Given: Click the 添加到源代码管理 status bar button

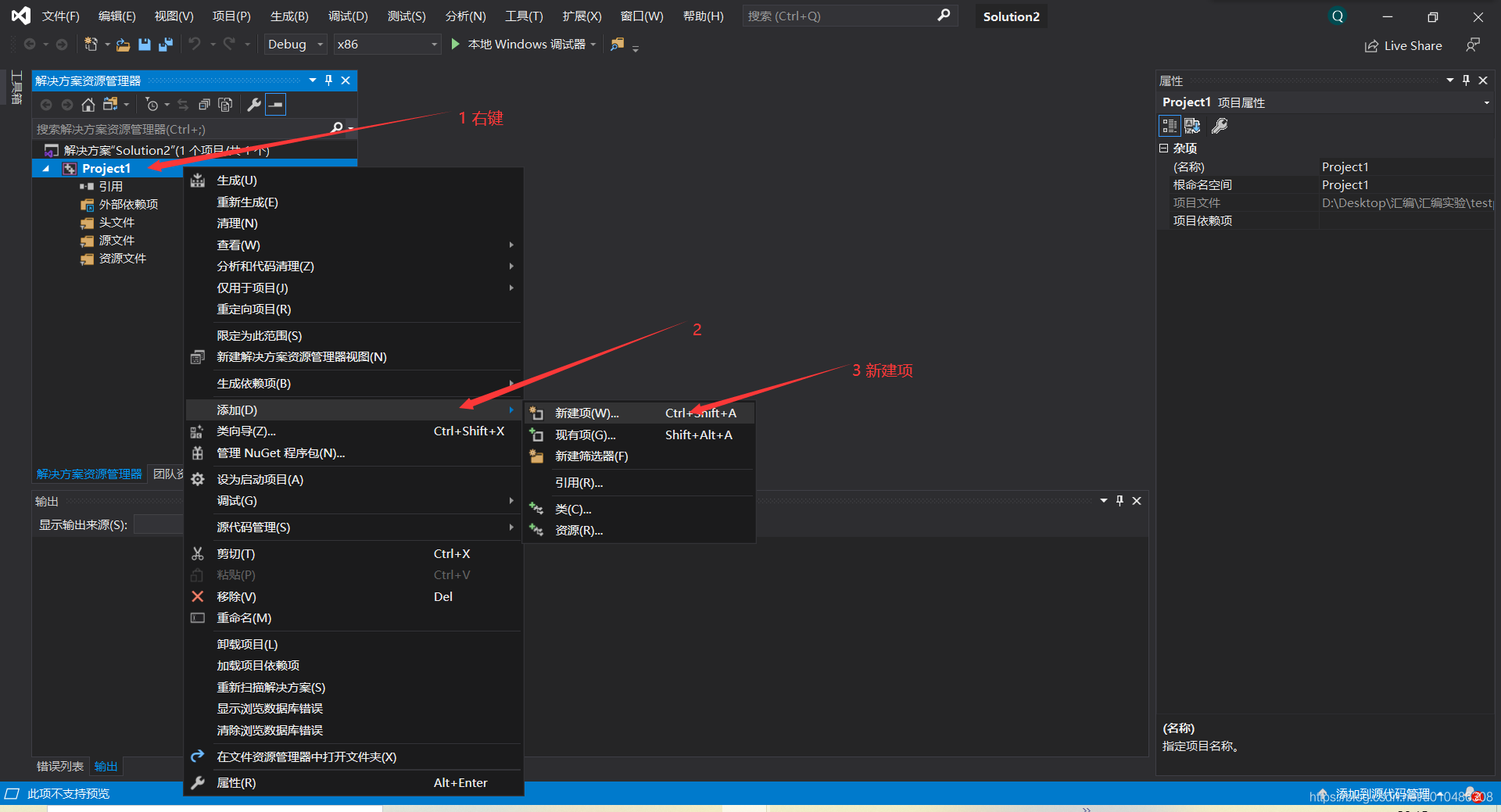Looking at the screenshot, I should coord(1382,794).
